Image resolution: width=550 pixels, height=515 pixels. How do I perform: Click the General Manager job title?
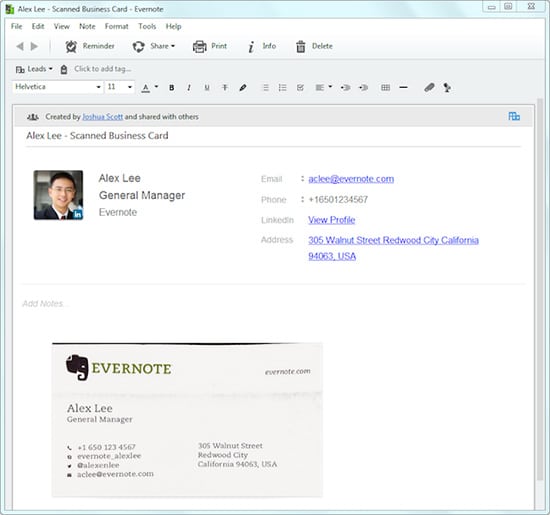tap(142, 195)
